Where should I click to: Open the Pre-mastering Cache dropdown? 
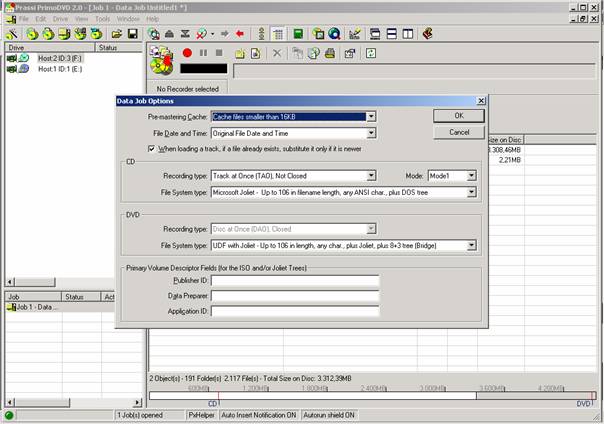[371, 117]
